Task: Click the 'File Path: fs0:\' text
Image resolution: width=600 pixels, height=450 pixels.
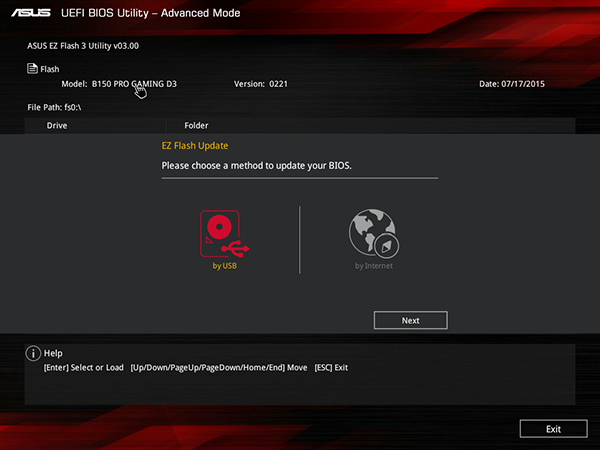Action: (54, 108)
